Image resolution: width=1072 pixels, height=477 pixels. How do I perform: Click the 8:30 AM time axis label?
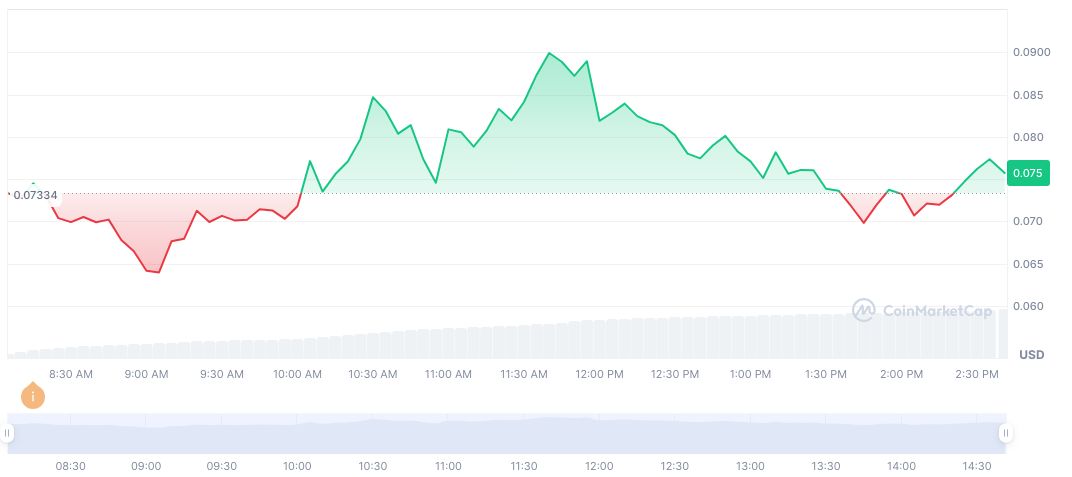click(71, 374)
